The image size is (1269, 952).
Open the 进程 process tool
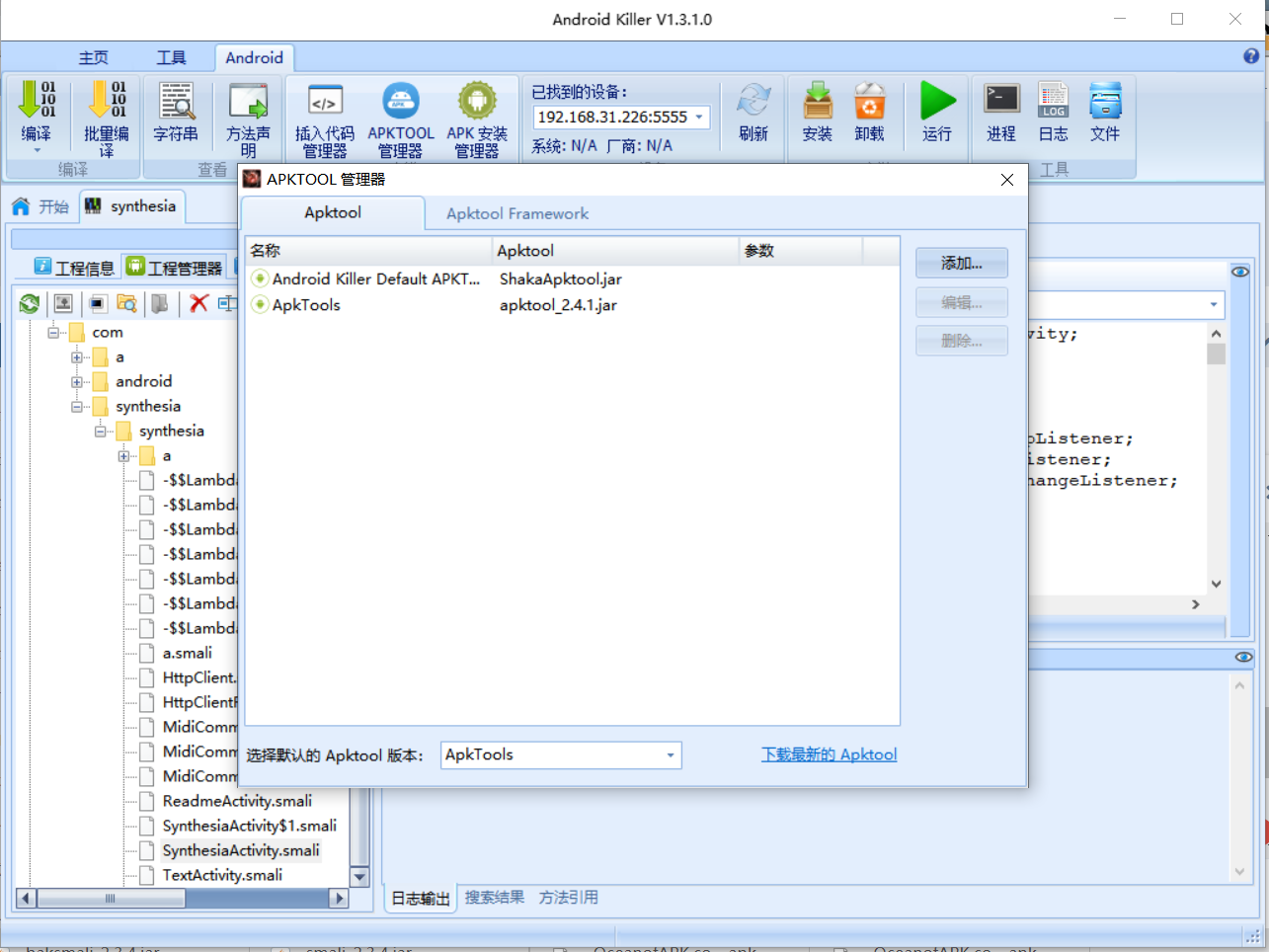[1001, 100]
